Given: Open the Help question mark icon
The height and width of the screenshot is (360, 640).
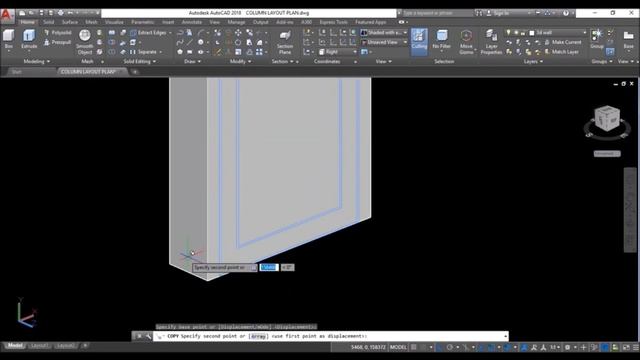Looking at the screenshot, I should (566, 13).
